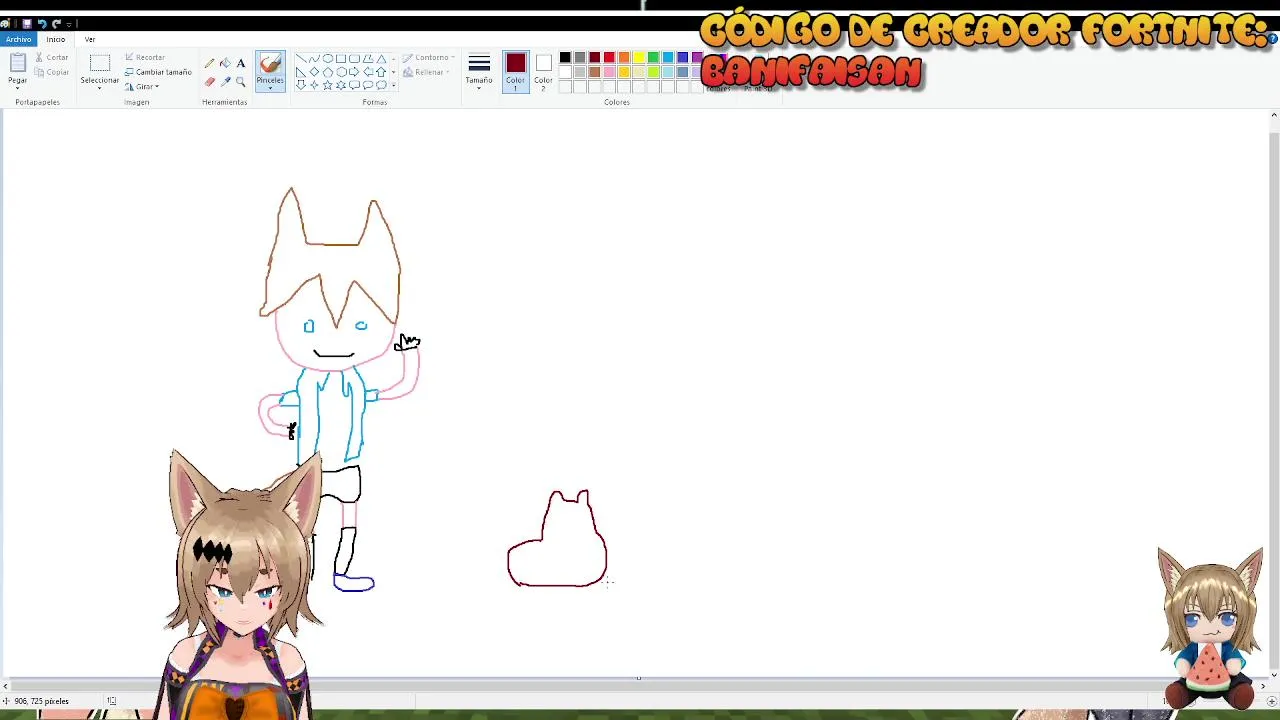
Task: Select the Pencil tool
Action: click(x=209, y=63)
